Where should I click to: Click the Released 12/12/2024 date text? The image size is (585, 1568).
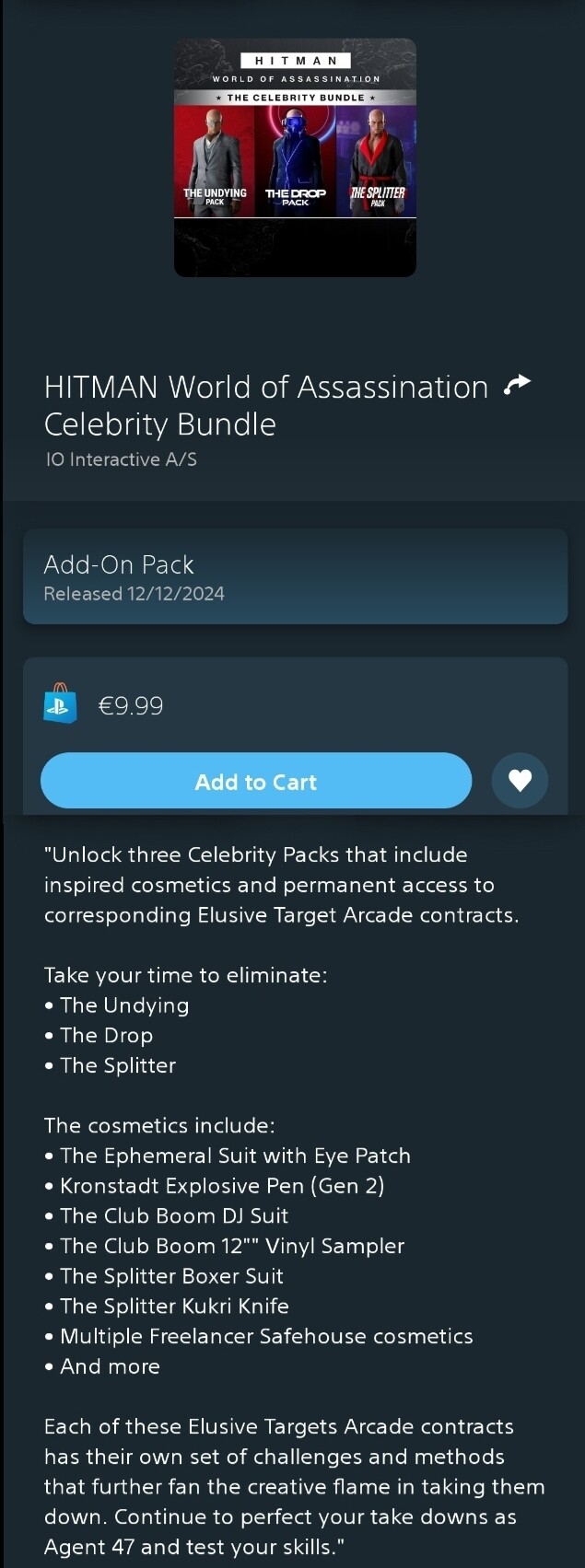coord(134,594)
